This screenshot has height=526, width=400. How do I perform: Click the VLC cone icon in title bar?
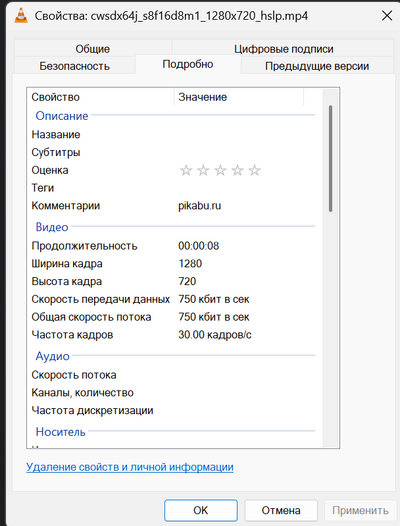21,16
